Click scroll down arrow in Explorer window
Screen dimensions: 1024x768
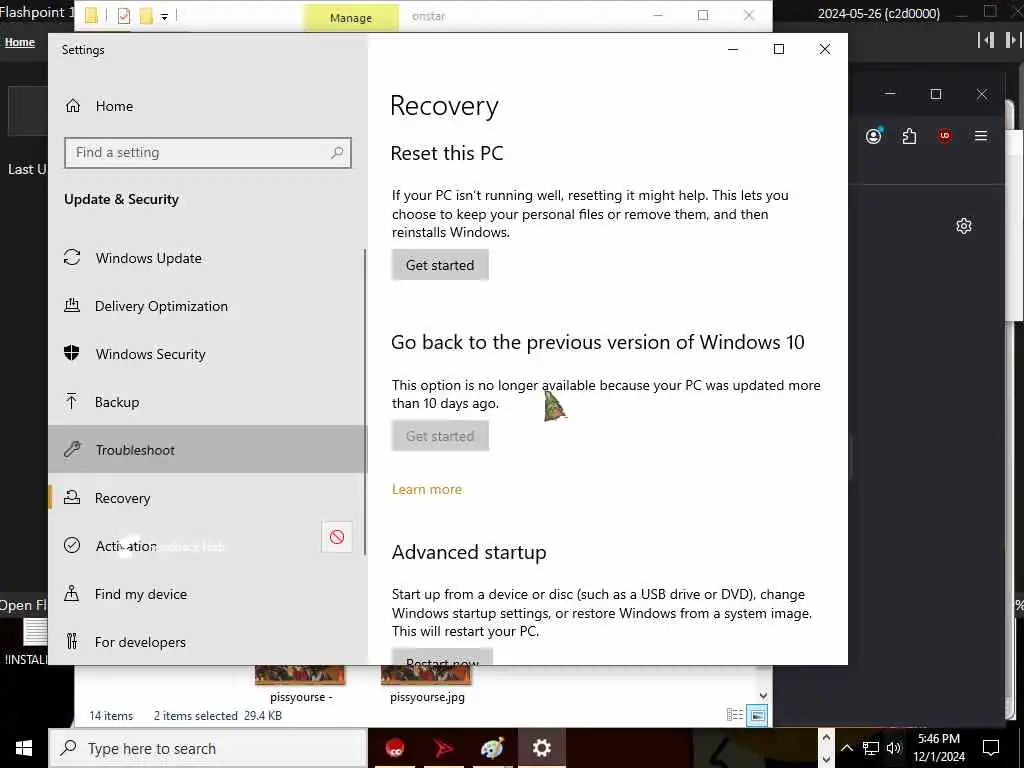pos(763,696)
